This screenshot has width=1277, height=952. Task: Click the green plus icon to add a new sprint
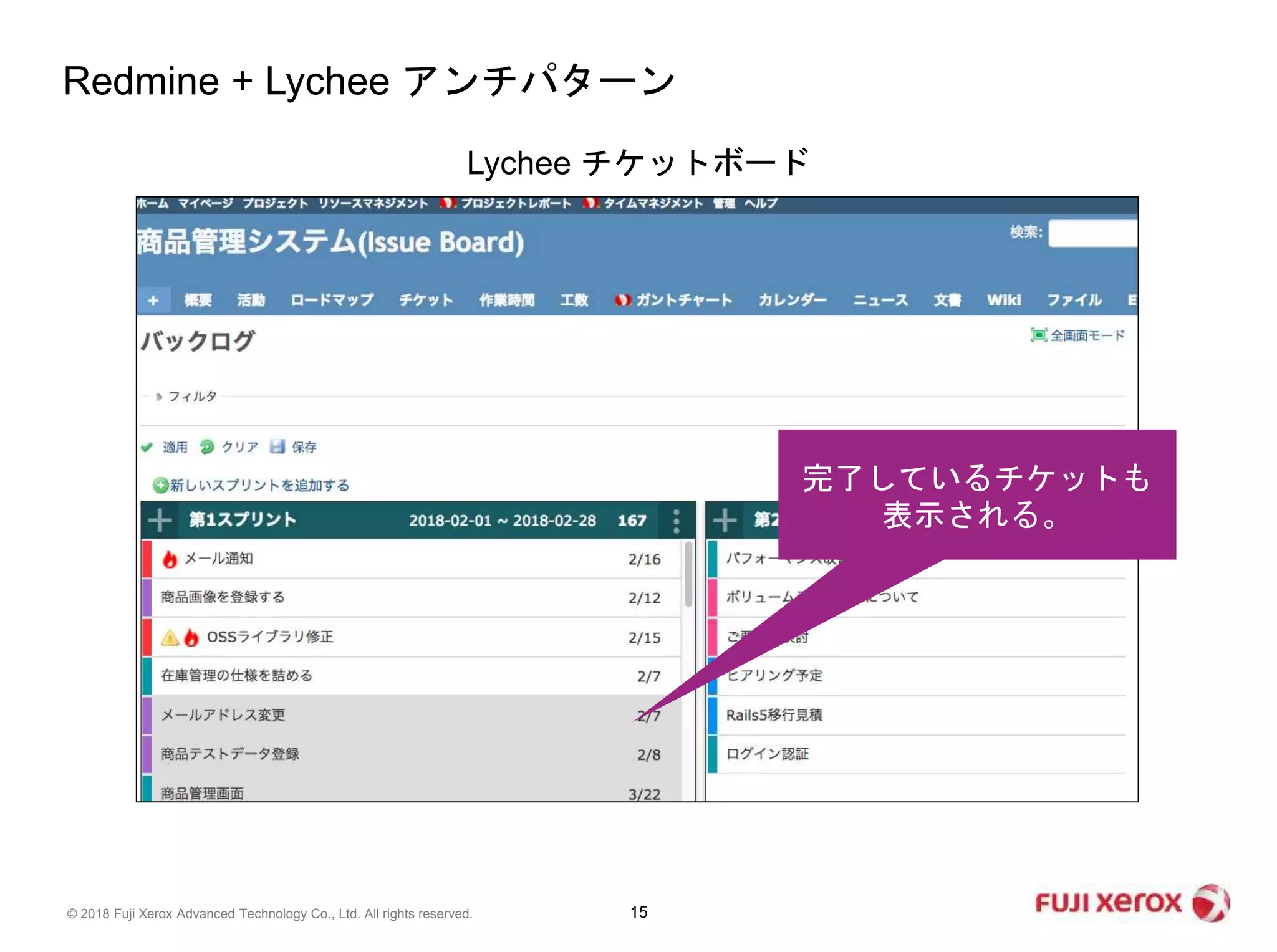coord(160,485)
